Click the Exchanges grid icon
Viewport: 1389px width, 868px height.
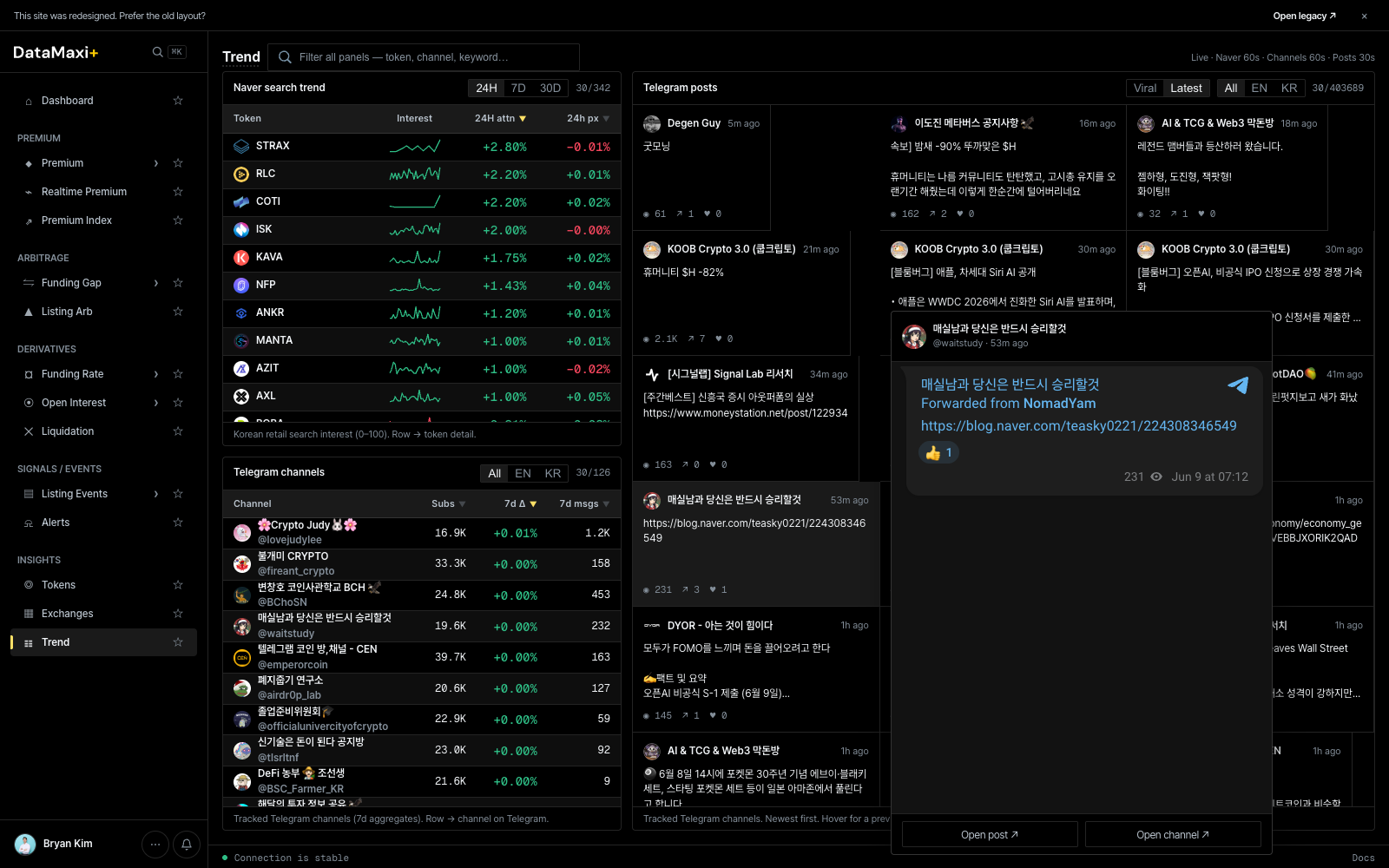tap(29, 614)
